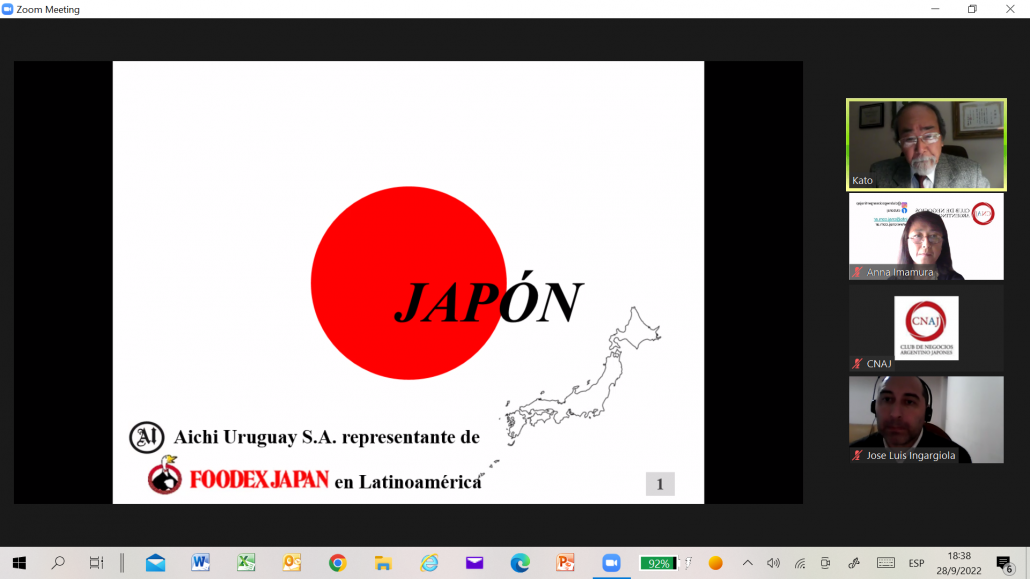
Task: Click the "Jose Luis Ingargiola" name label
Action: [910, 455]
